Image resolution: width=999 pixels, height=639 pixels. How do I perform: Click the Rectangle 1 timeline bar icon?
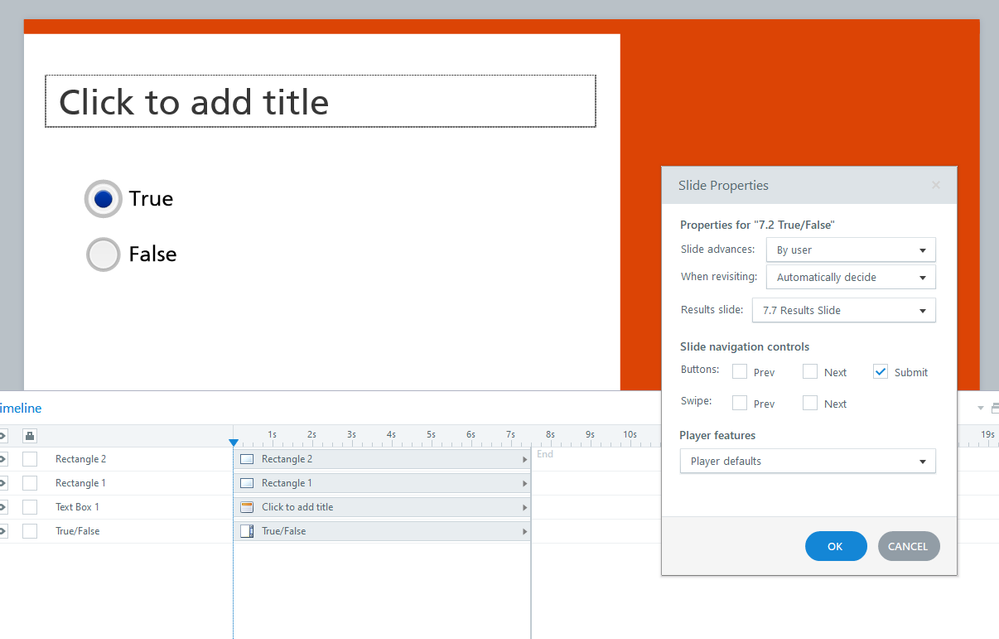pos(247,483)
